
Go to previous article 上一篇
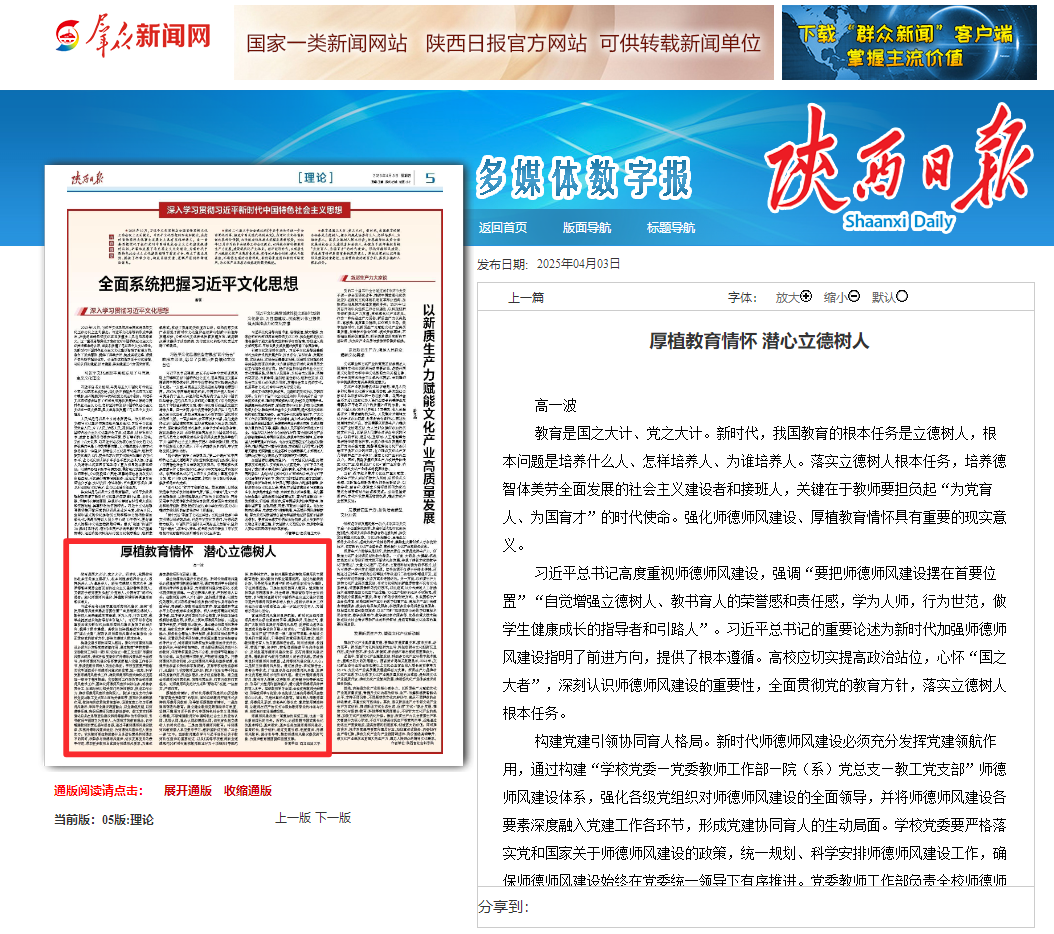coord(526,297)
